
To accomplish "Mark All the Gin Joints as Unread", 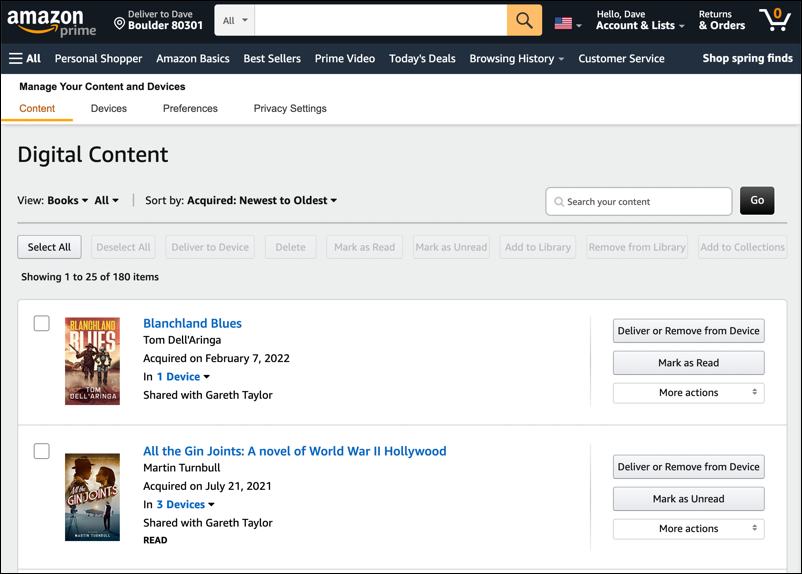I will coord(688,499).
